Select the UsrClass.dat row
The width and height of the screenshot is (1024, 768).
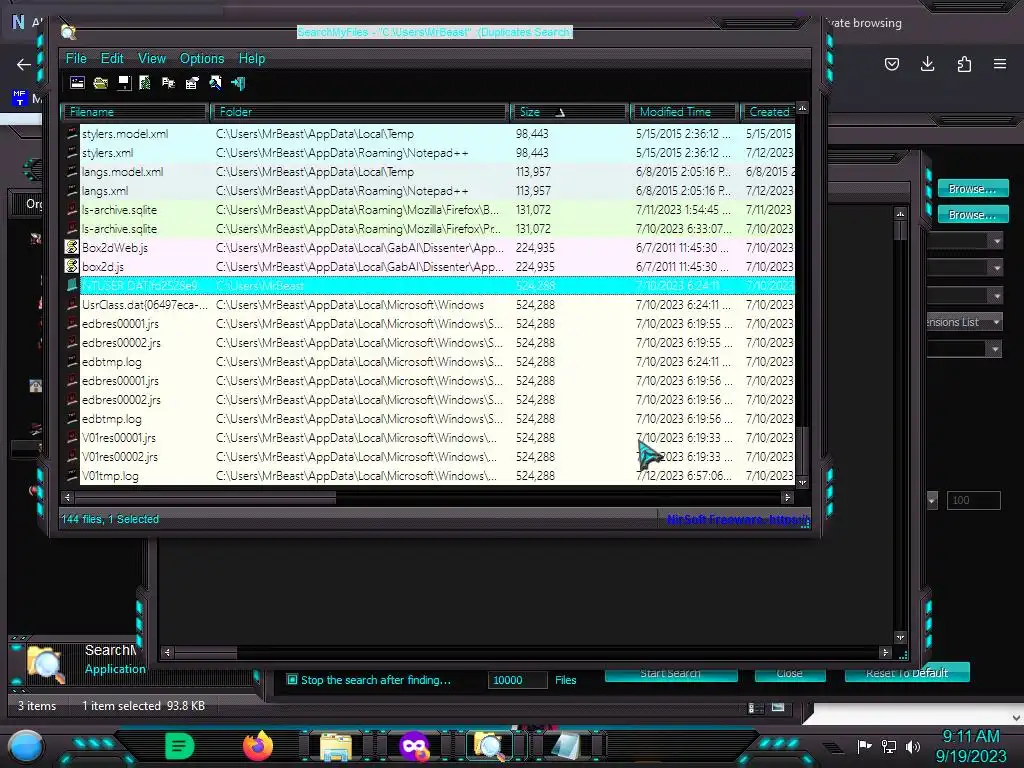point(430,305)
